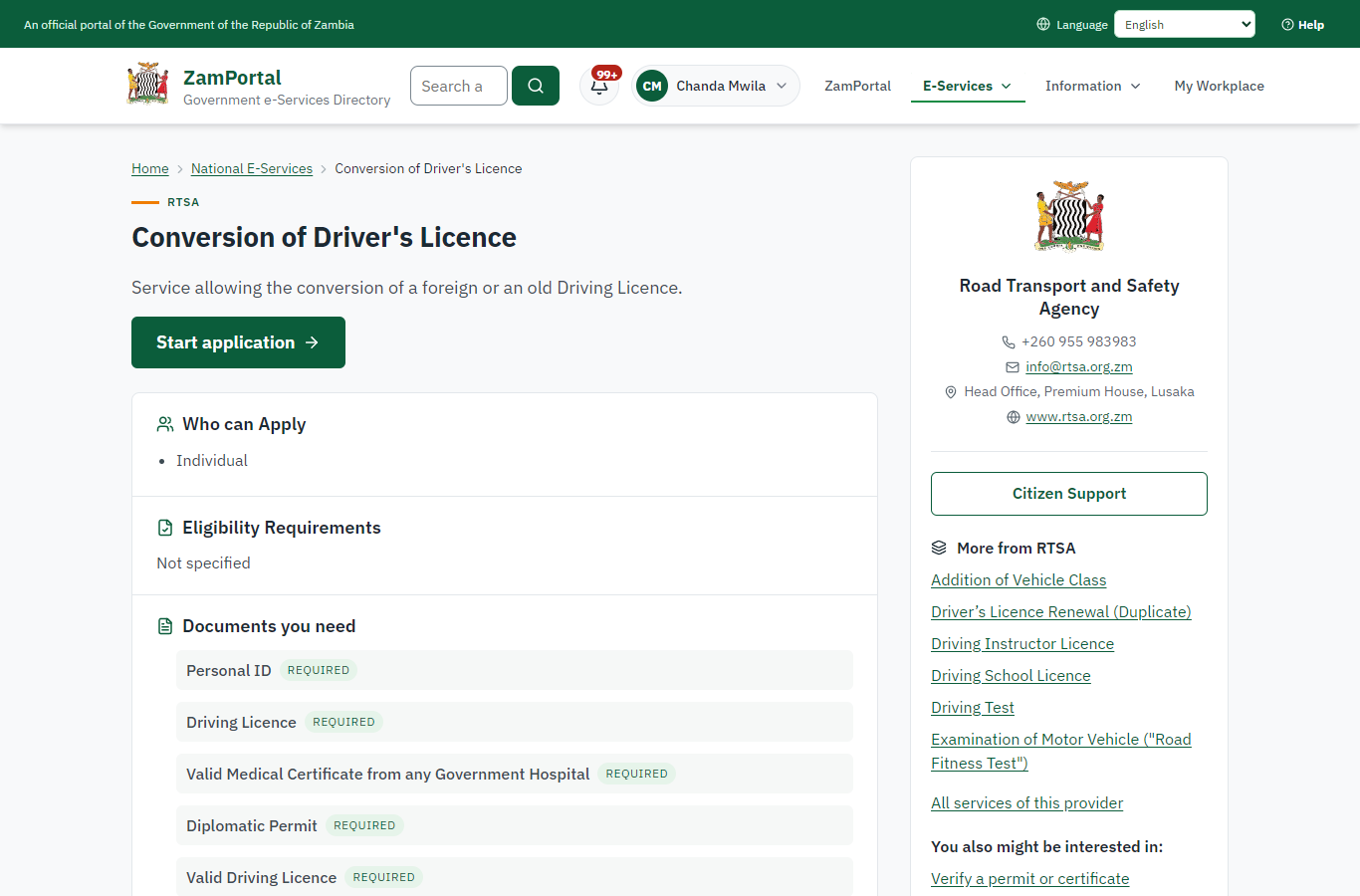Click the Citizen Support button
This screenshot has height=896, width=1360.
(x=1069, y=494)
